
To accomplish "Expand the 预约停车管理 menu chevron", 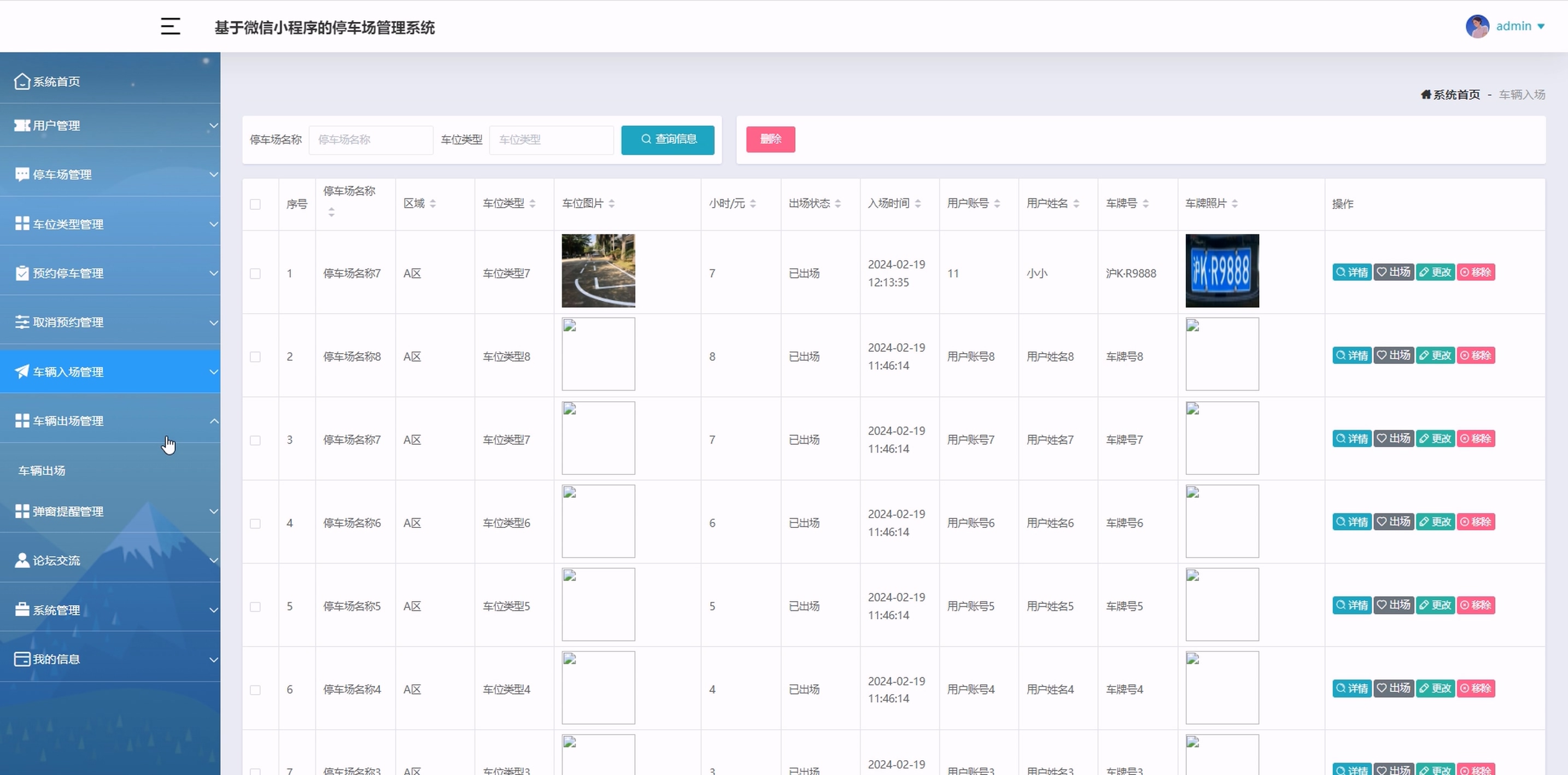I will [x=214, y=273].
